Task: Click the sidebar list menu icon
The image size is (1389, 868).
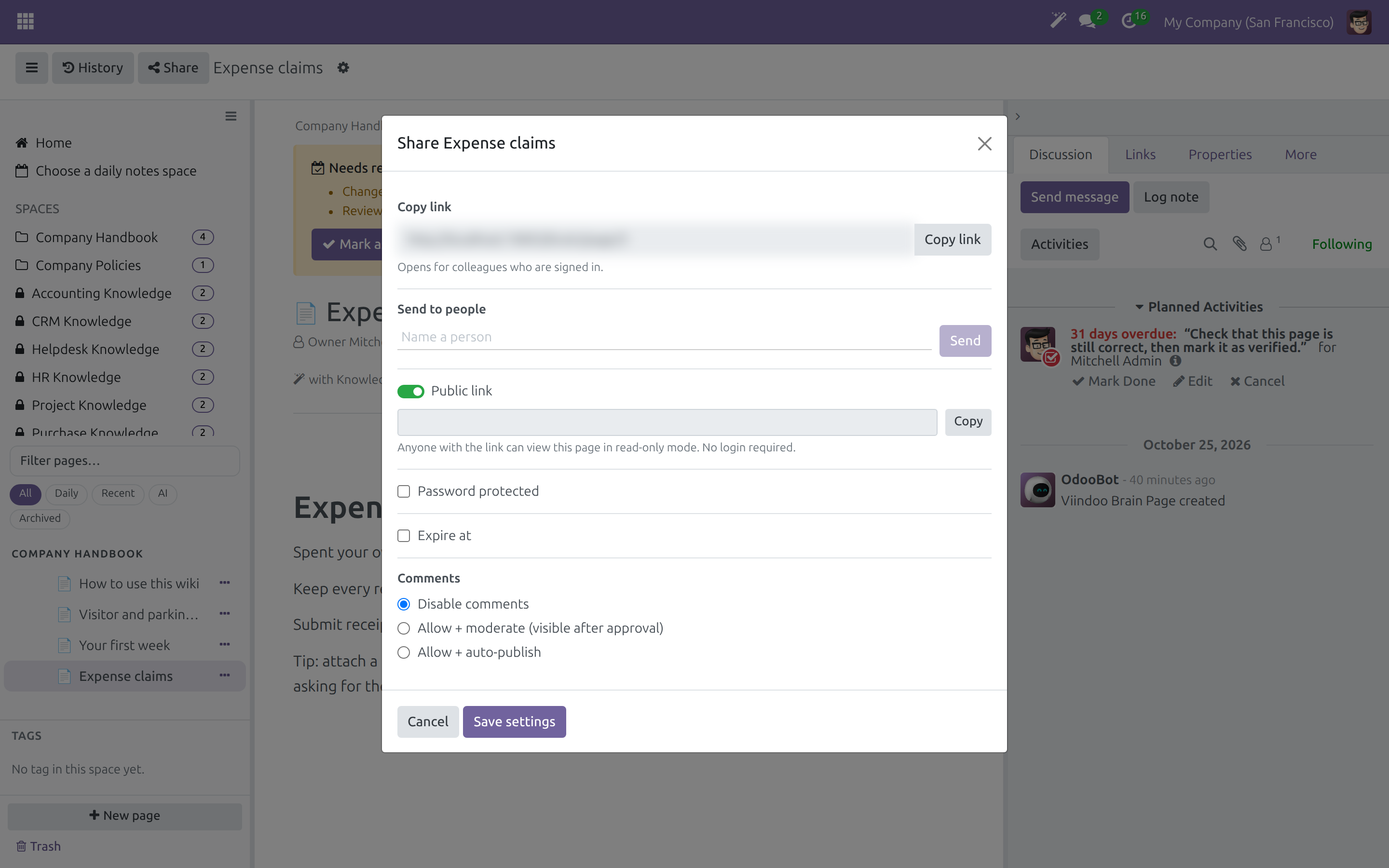Action: click(x=231, y=117)
